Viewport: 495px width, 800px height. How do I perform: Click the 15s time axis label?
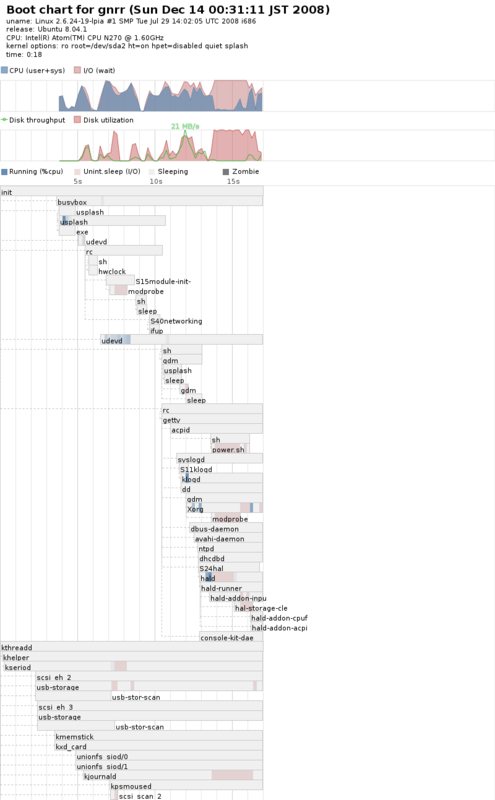pyautogui.click(x=233, y=181)
